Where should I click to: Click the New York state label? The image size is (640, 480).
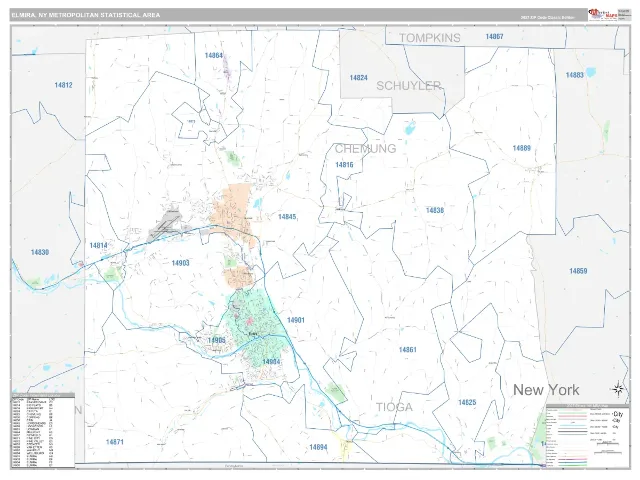click(x=546, y=390)
